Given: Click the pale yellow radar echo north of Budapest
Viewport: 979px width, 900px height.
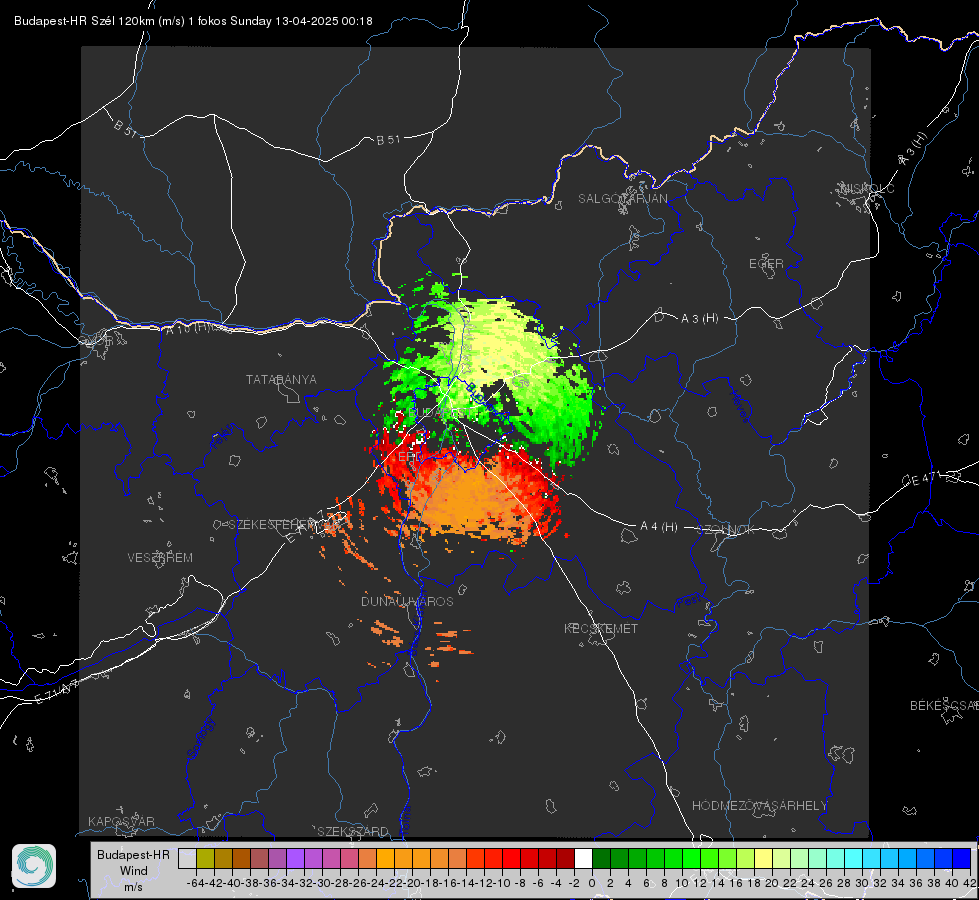Looking at the screenshot, I should [x=499, y=344].
